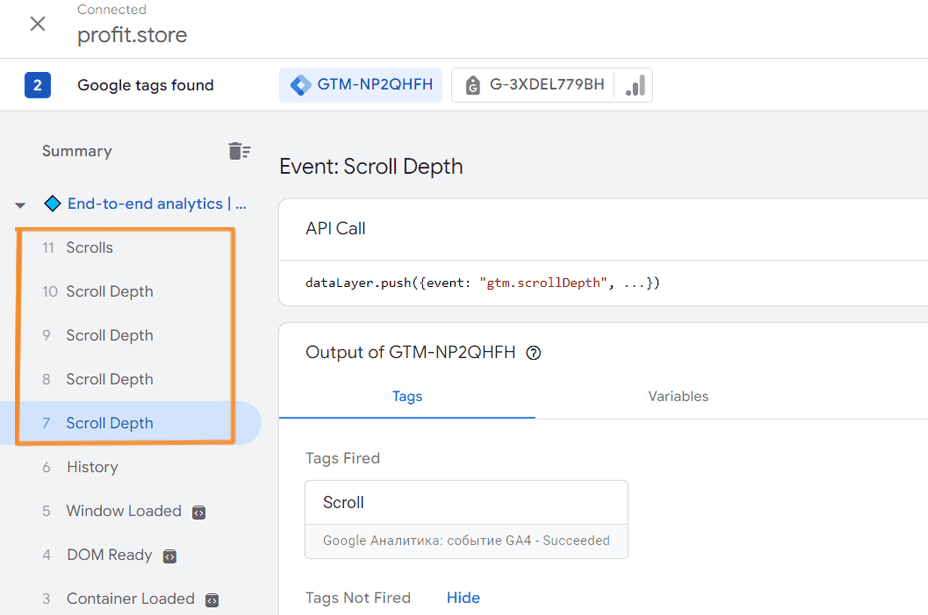Open the End-to-end analytics page entry
The width and height of the screenshot is (928, 615).
pyautogui.click(x=157, y=204)
